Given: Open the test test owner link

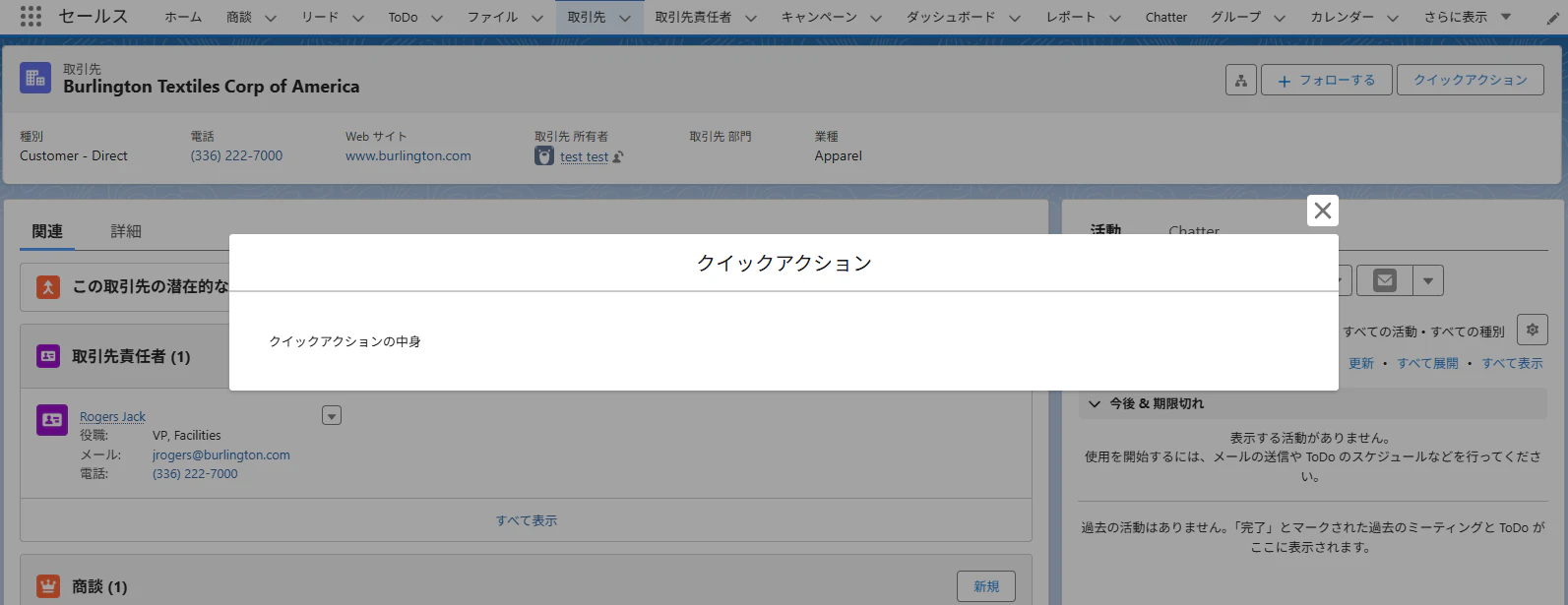Looking at the screenshot, I should pyautogui.click(x=585, y=156).
